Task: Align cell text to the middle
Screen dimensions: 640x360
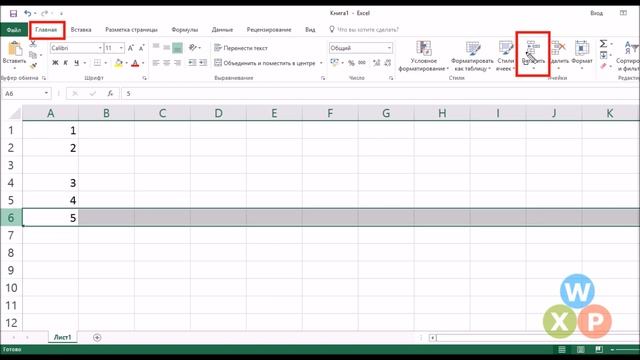Action: [x=167, y=47]
